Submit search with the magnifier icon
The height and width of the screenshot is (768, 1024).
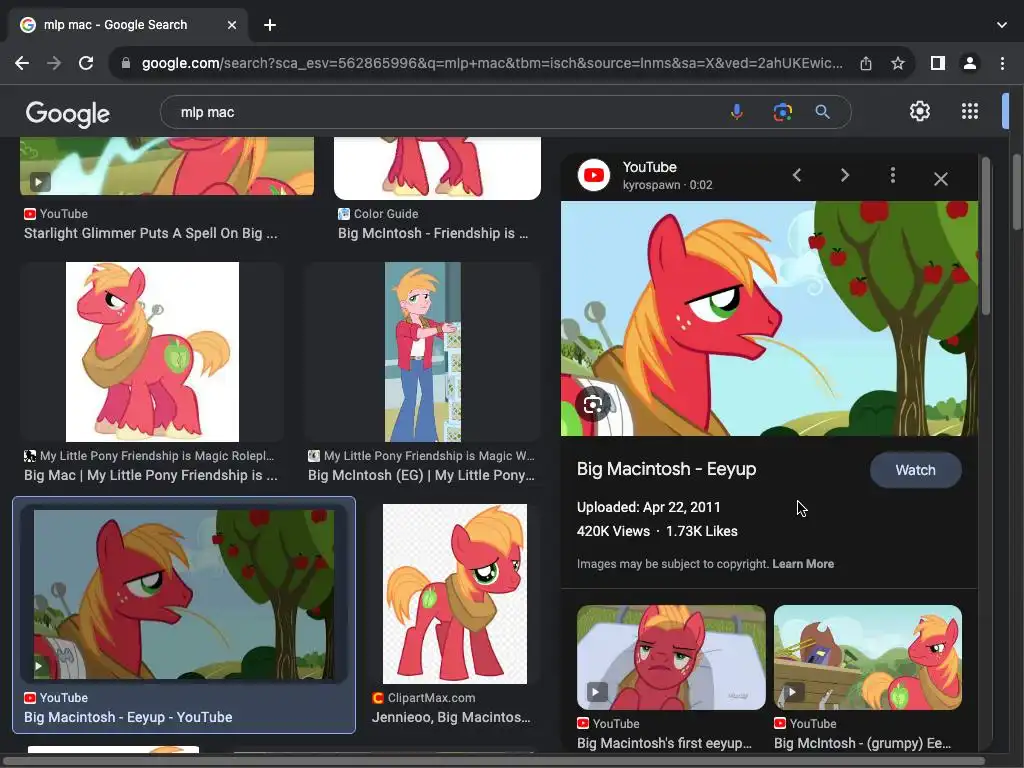823,112
